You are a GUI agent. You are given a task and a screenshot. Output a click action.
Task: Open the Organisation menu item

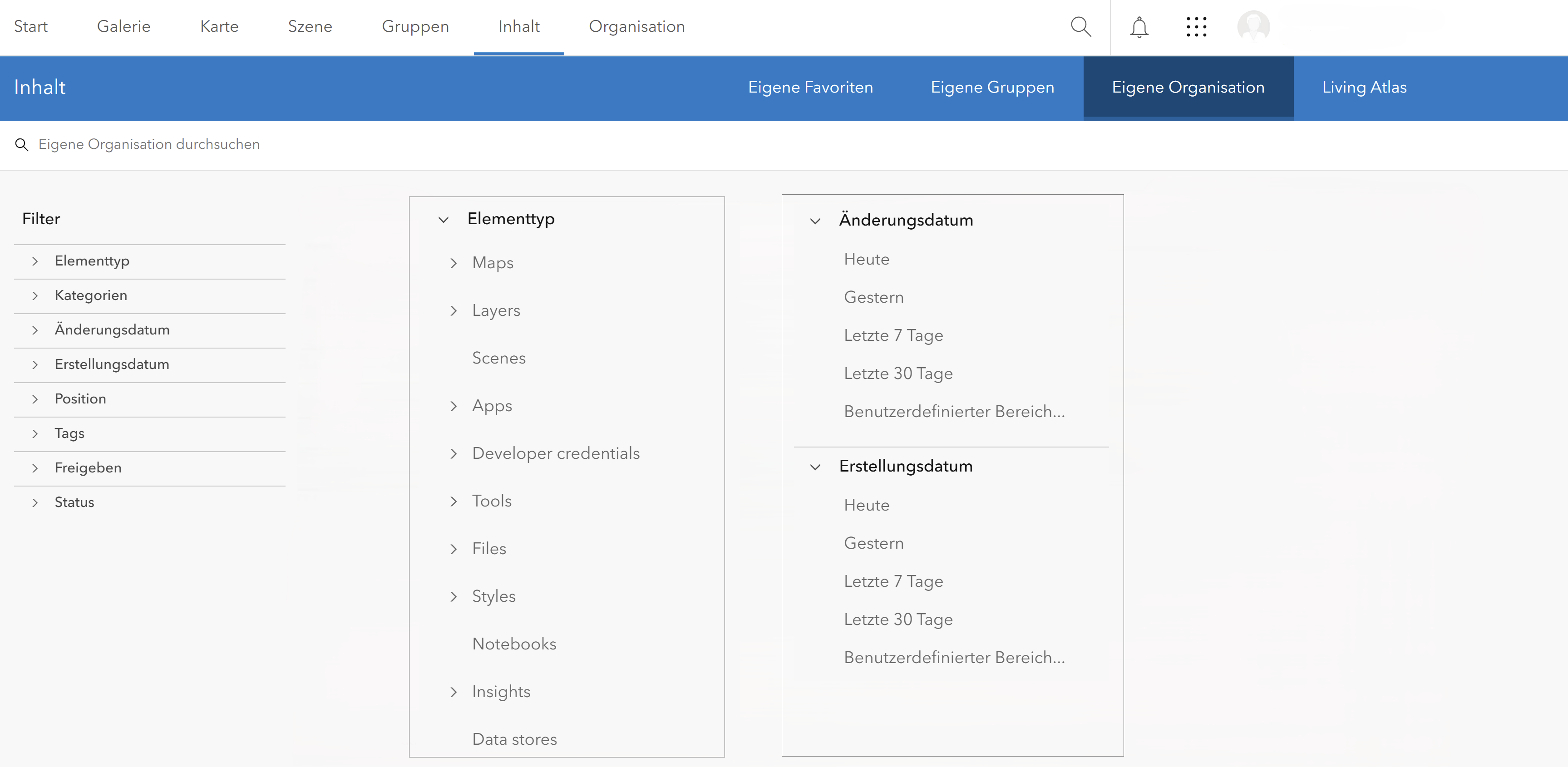pyautogui.click(x=637, y=26)
